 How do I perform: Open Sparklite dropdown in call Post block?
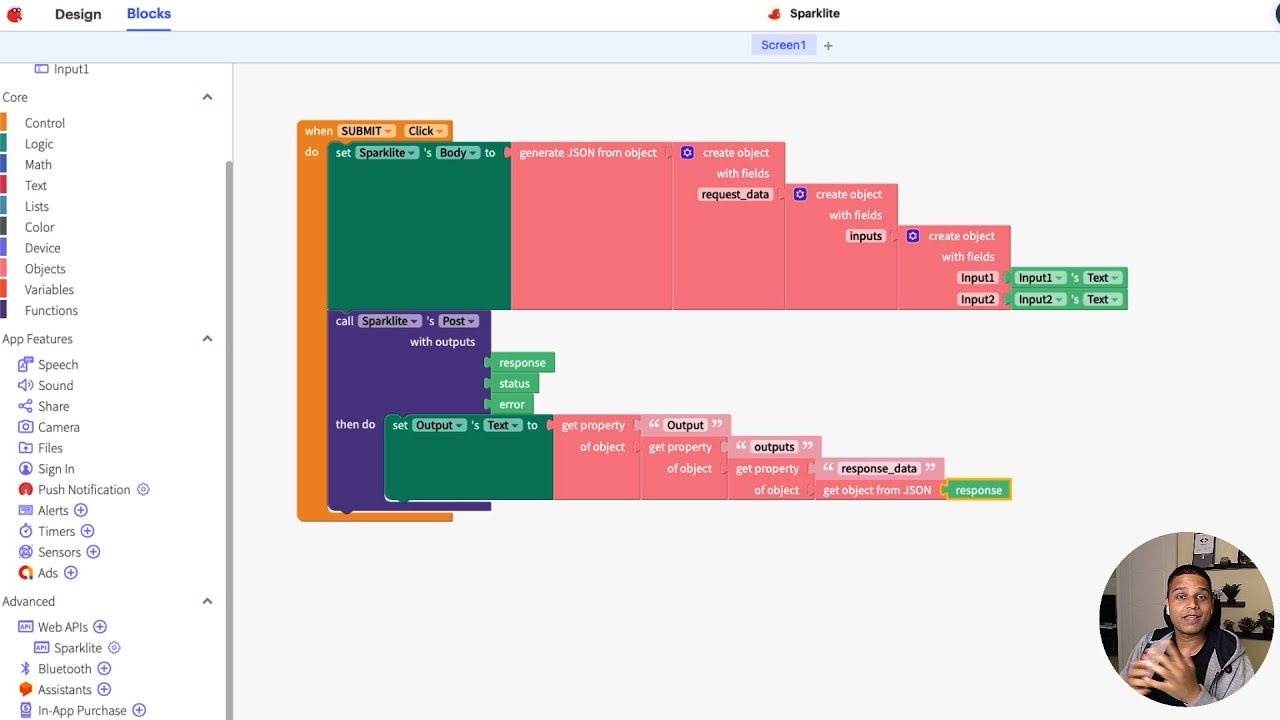(x=389, y=321)
